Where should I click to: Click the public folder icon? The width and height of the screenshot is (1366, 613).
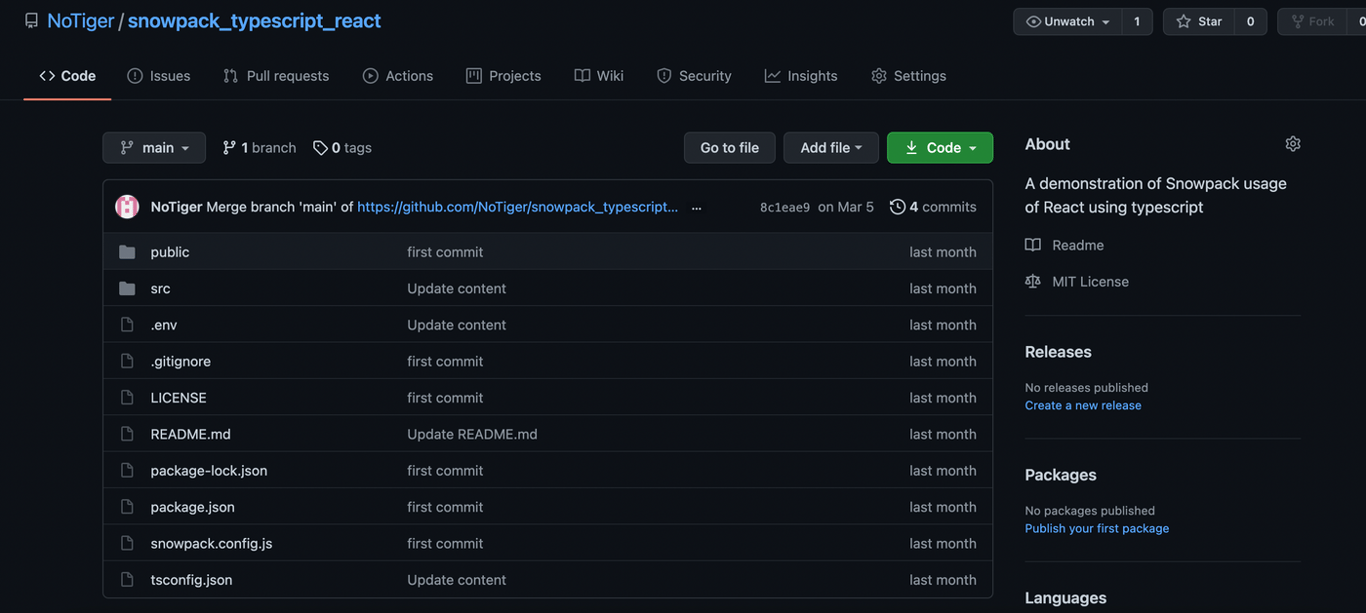[x=127, y=252]
